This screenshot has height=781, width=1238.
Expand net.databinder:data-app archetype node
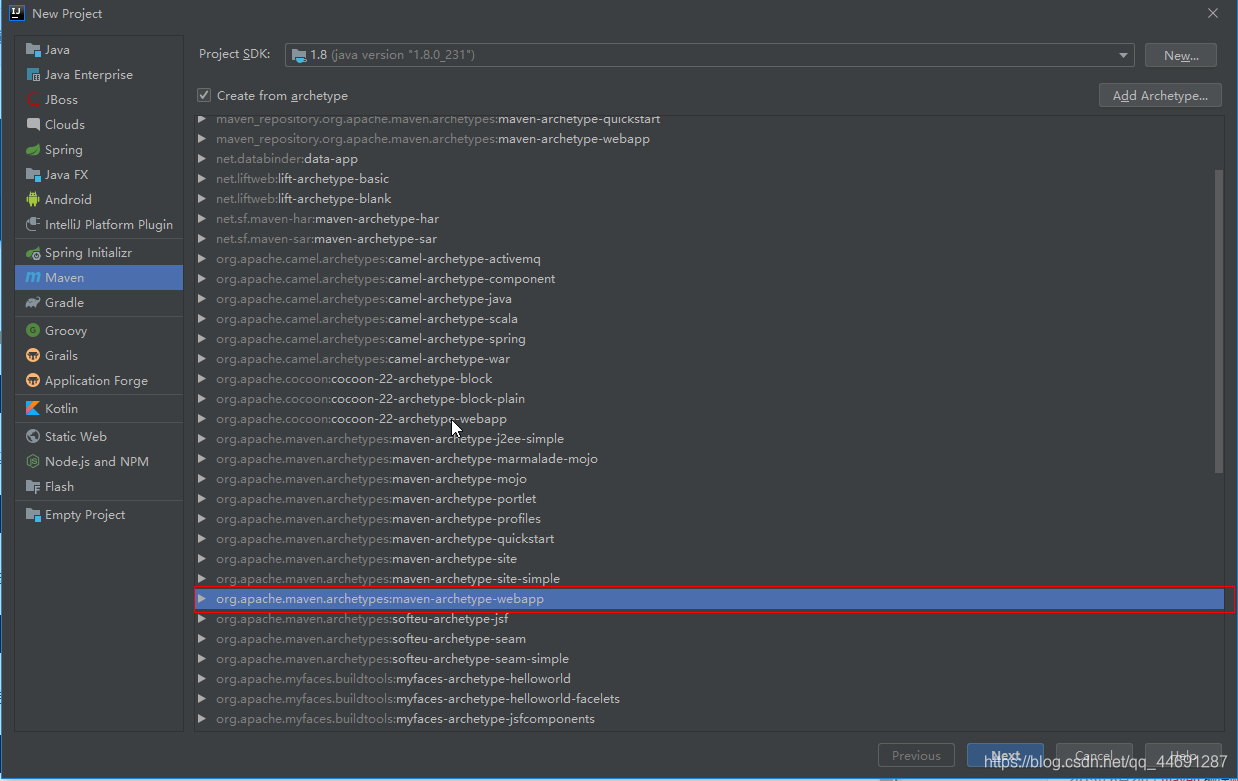coord(202,159)
